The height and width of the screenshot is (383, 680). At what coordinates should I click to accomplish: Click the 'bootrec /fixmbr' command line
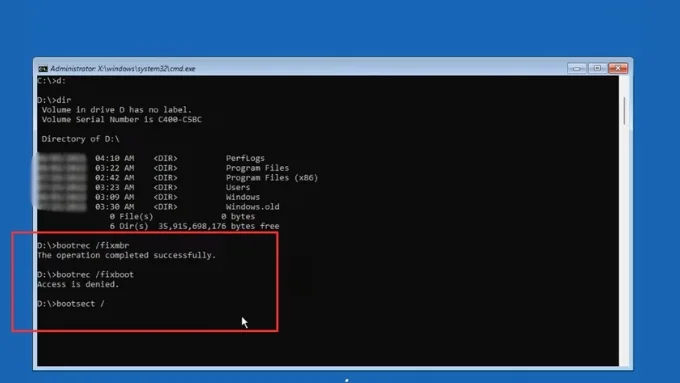[x=83, y=246]
